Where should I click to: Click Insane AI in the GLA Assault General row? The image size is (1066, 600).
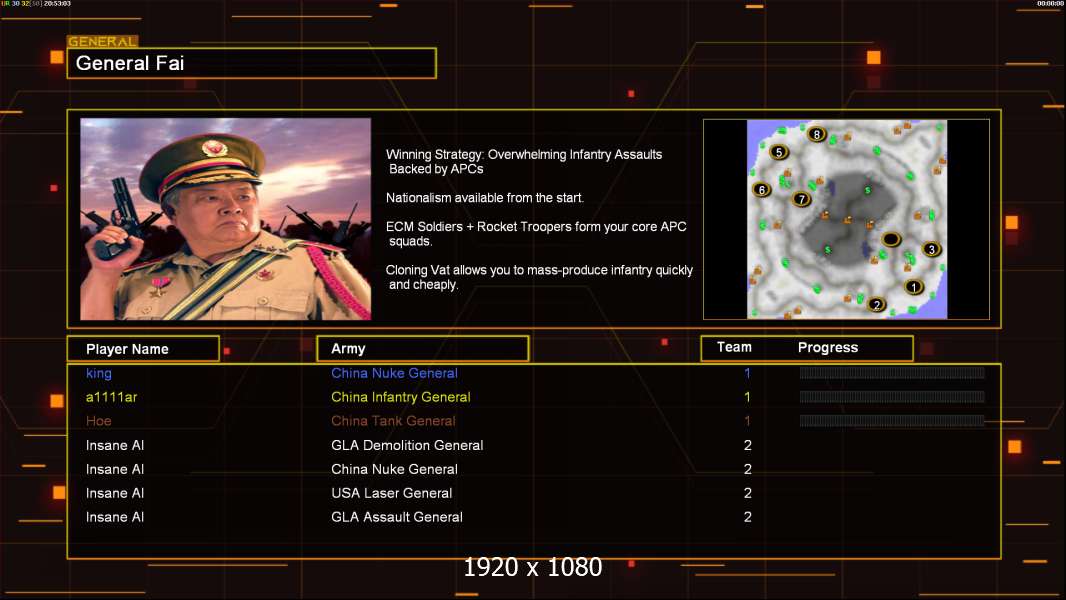[115, 517]
